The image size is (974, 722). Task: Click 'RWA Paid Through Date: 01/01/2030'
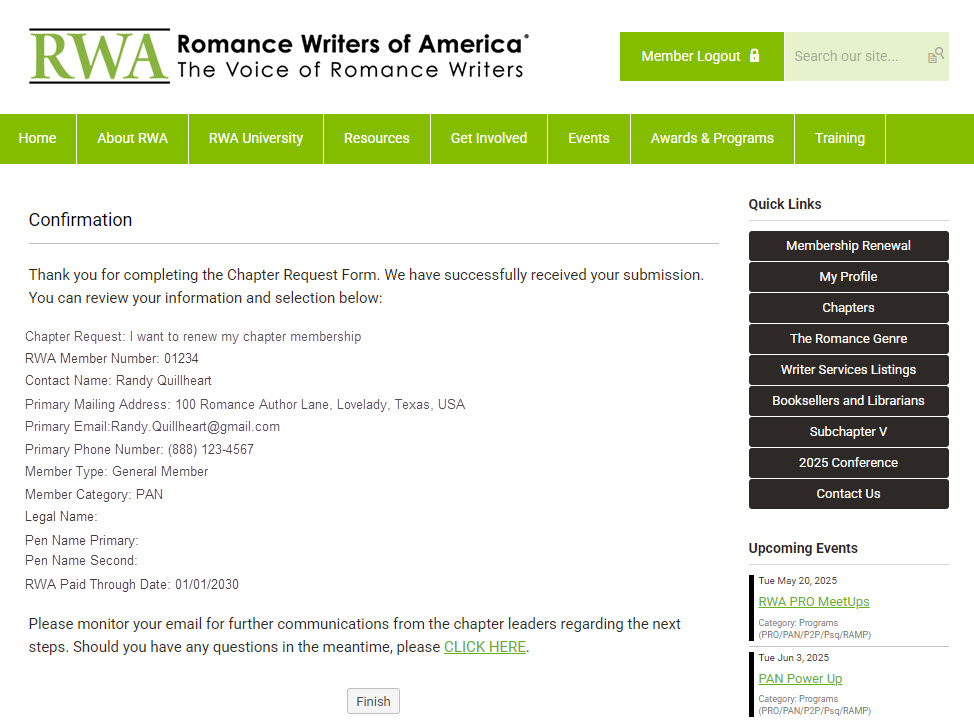[132, 585]
